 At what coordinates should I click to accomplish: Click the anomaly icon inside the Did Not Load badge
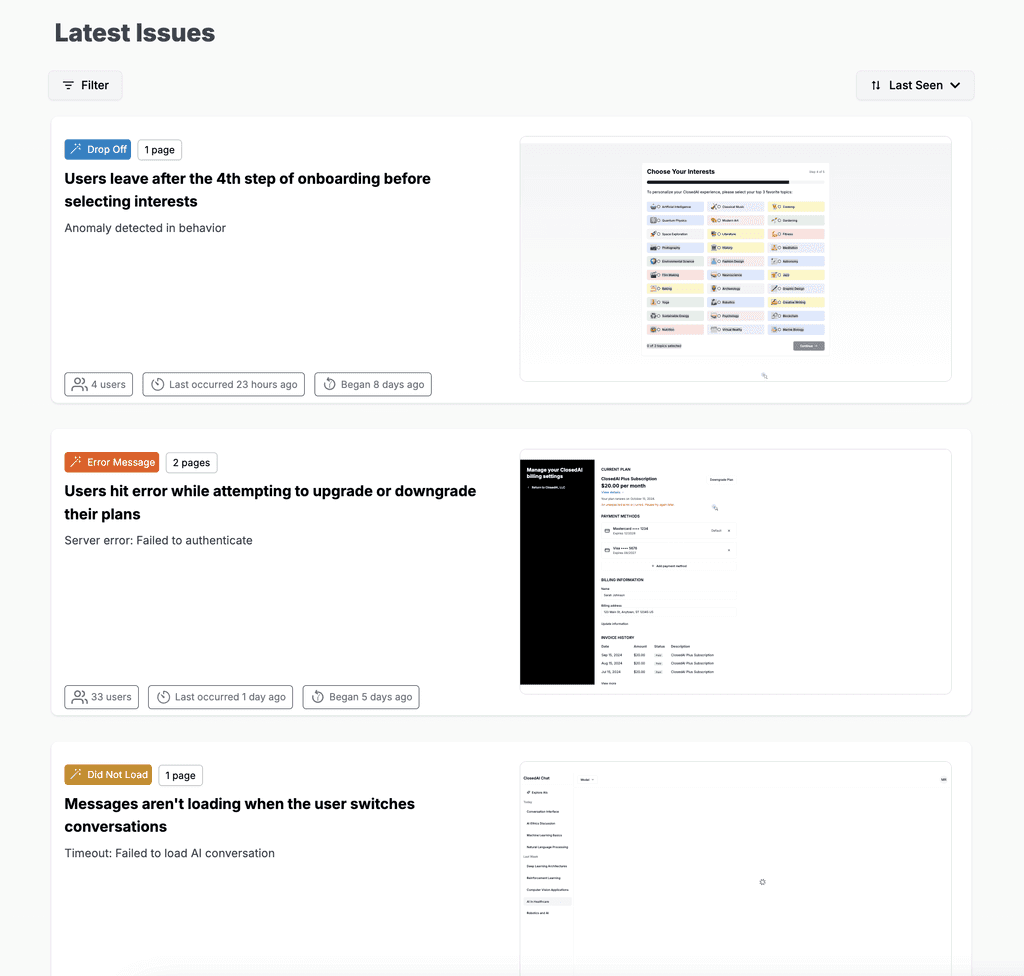[x=75, y=774]
